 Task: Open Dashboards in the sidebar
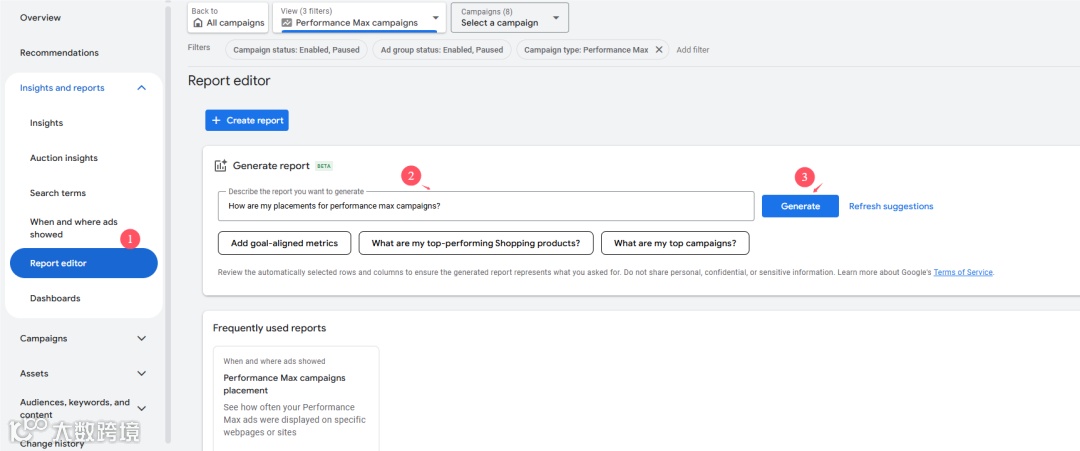click(x=55, y=298)
